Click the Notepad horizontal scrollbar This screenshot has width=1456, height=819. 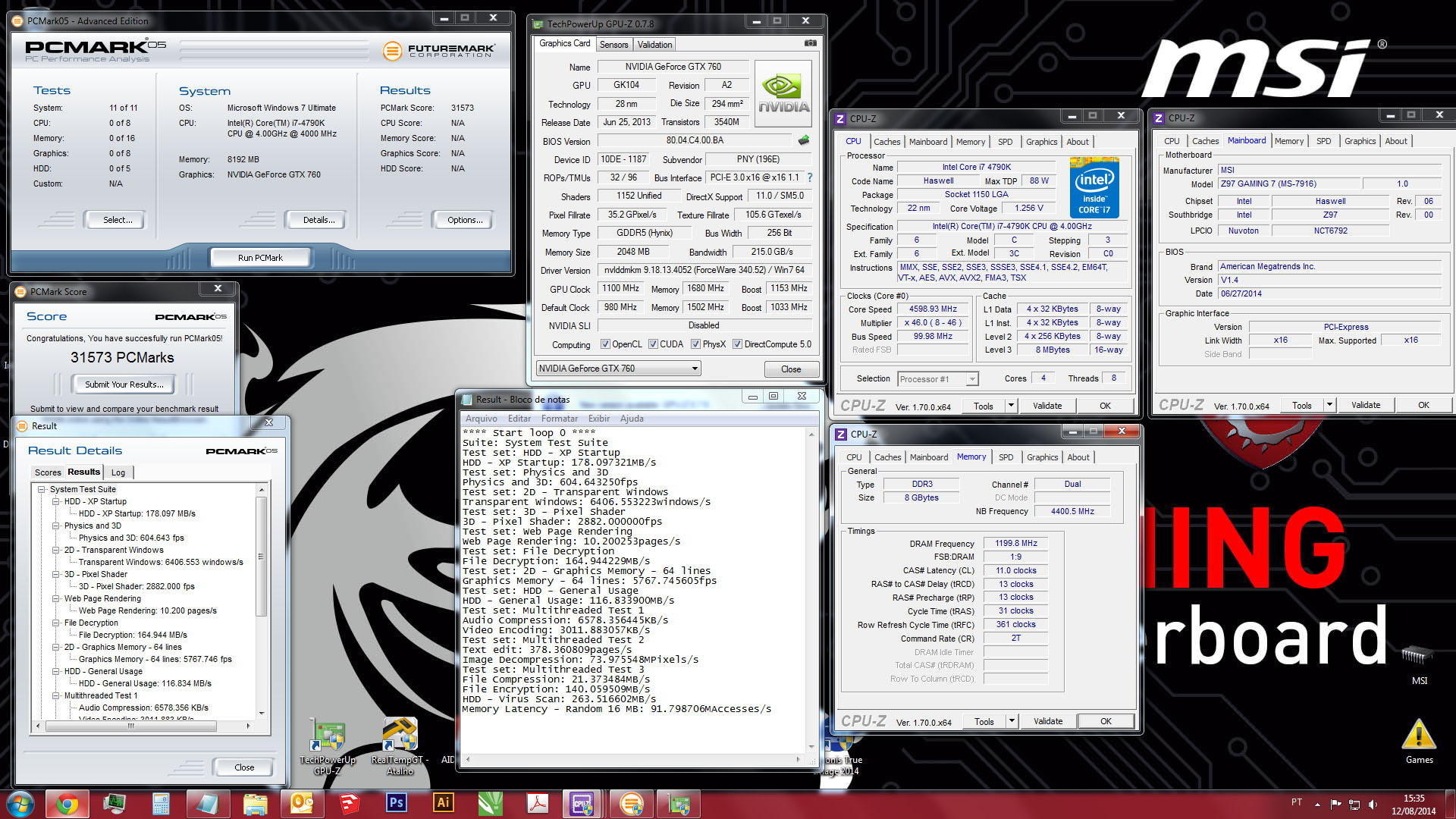coord(633,759)
